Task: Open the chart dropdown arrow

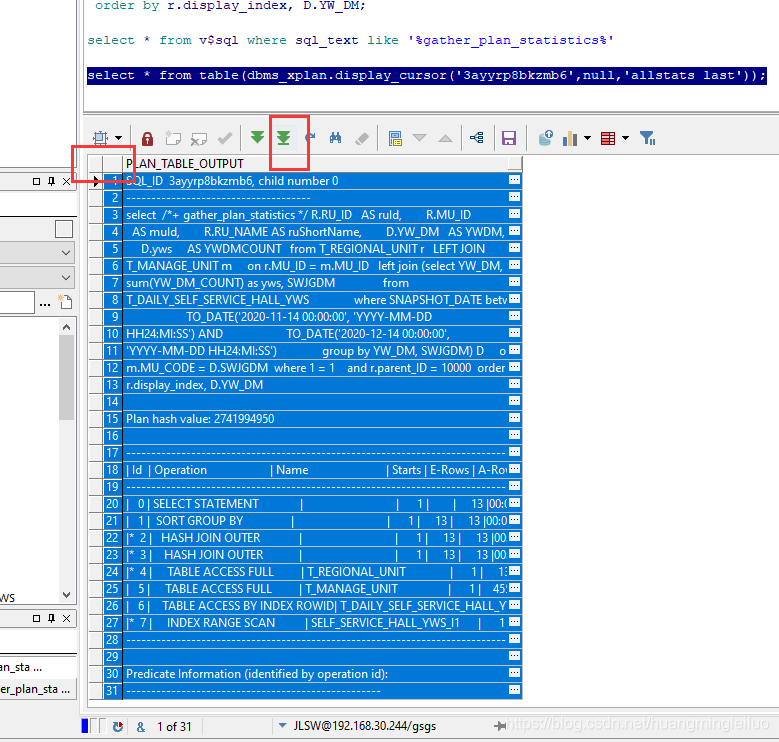Action: pyautogui.click(x=587, y=138)
